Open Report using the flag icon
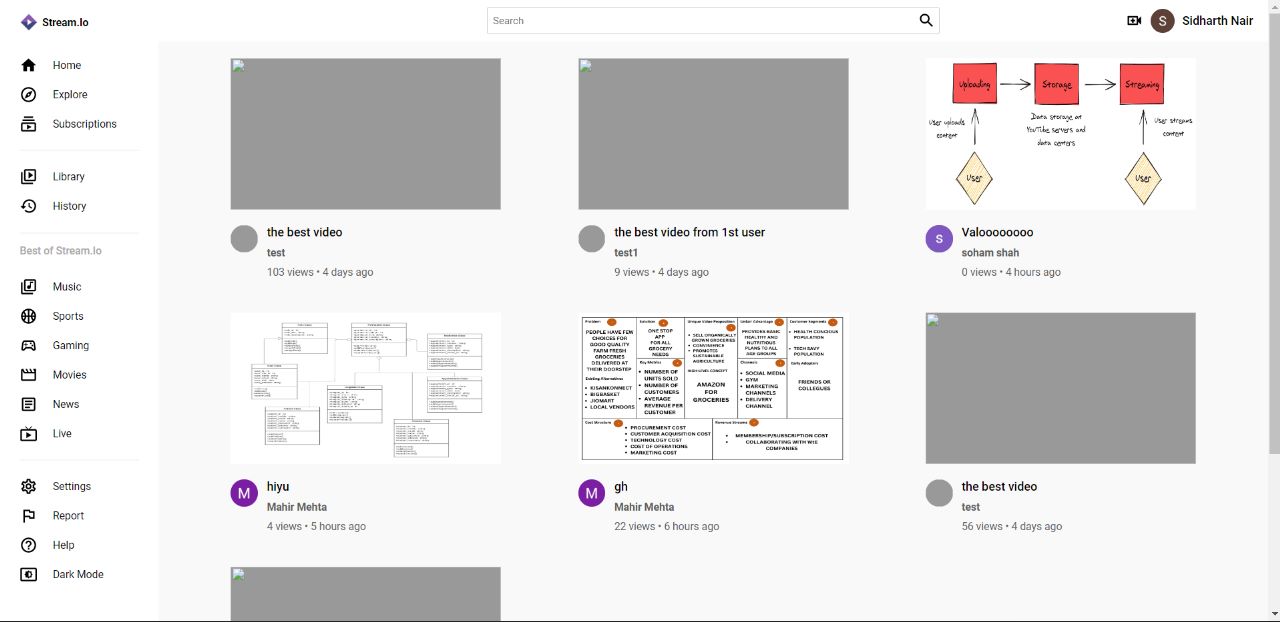The height and width of the screenshot is (622, 1280). click(x=28, y=515)
